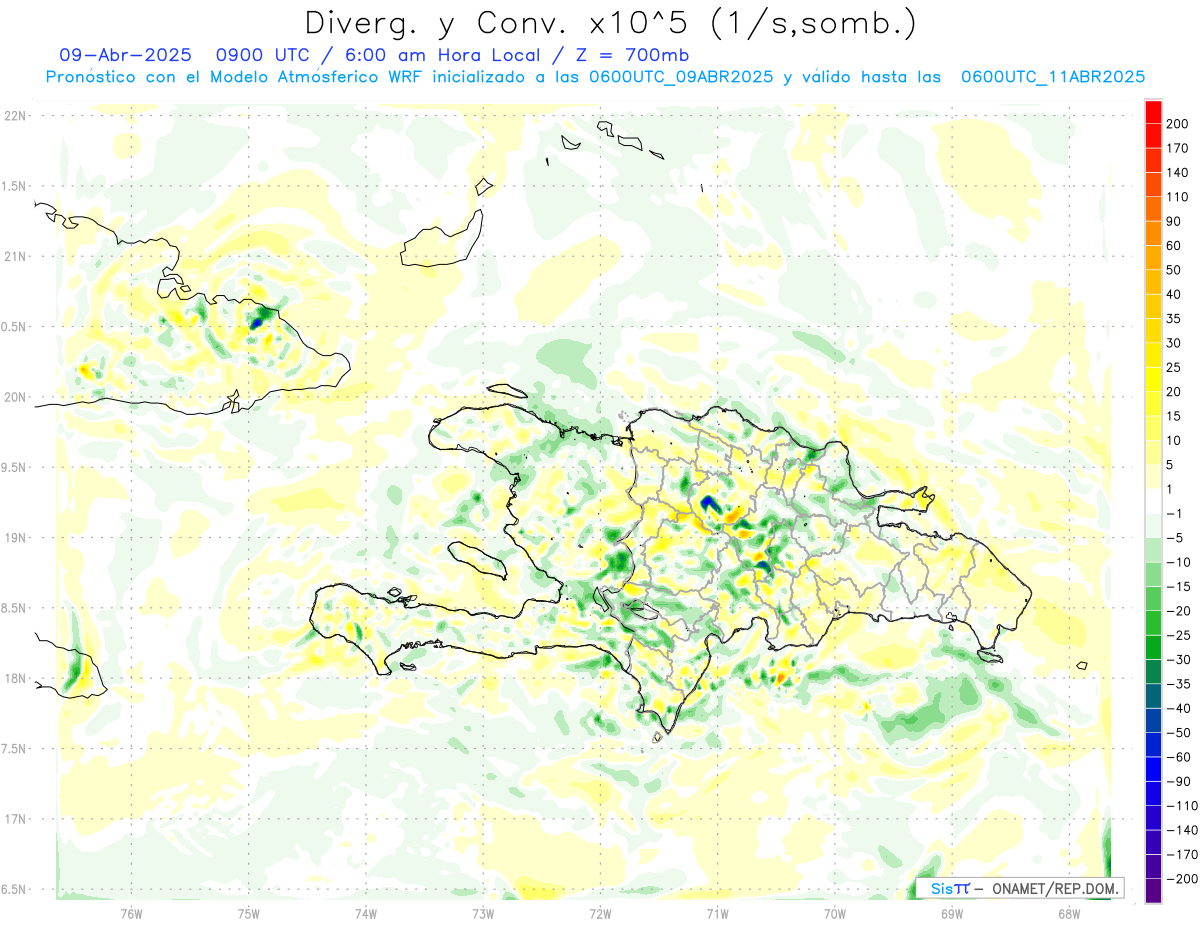
Task: Click the "75W" longitude label
Action: click(x=249, y=912)
